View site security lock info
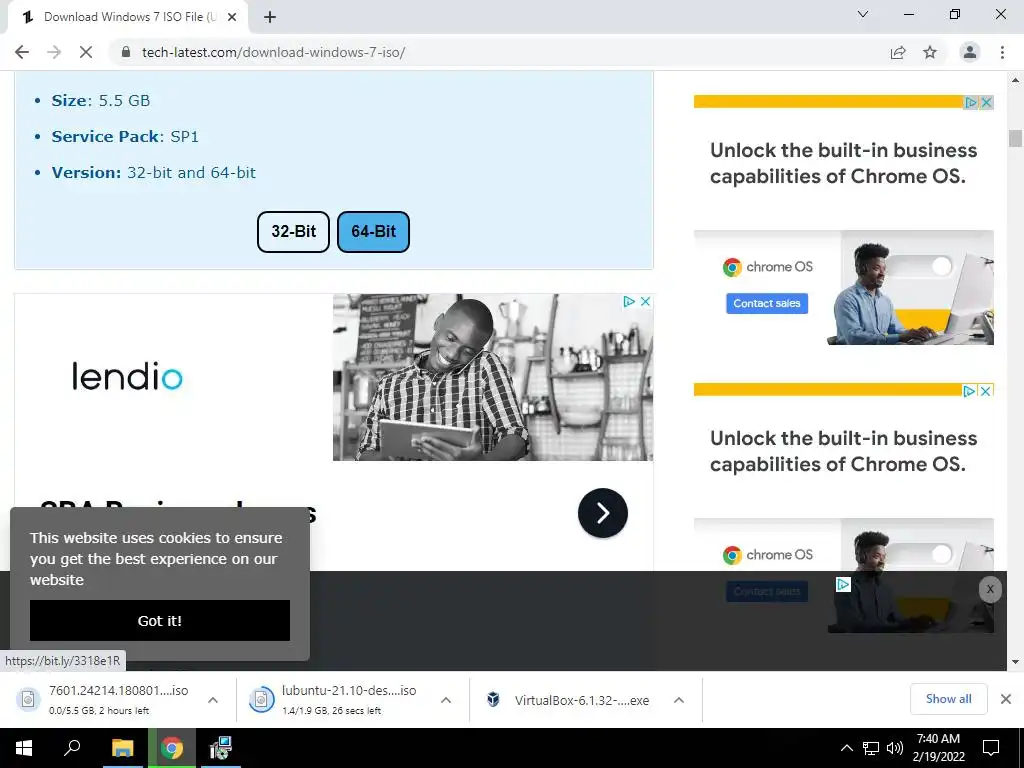 (x=126, y=52)
